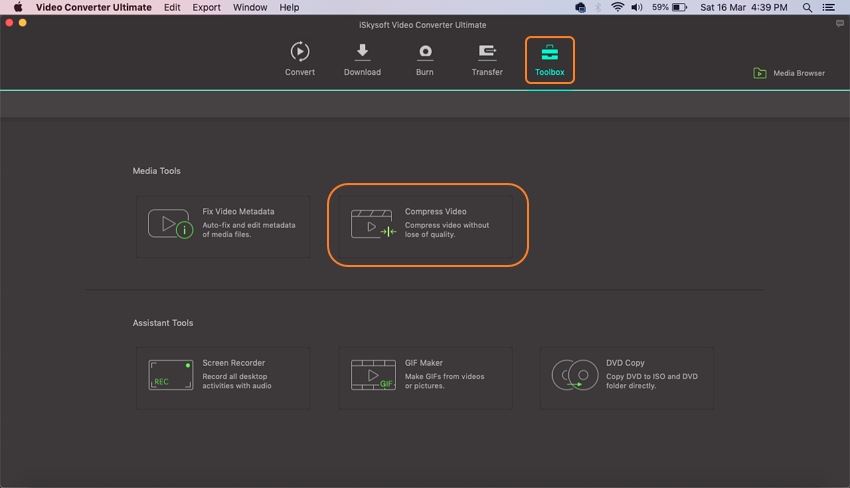This screenshot has height=488, width=850.
Task: Open the Burn disc section
Action: point(425,52)
